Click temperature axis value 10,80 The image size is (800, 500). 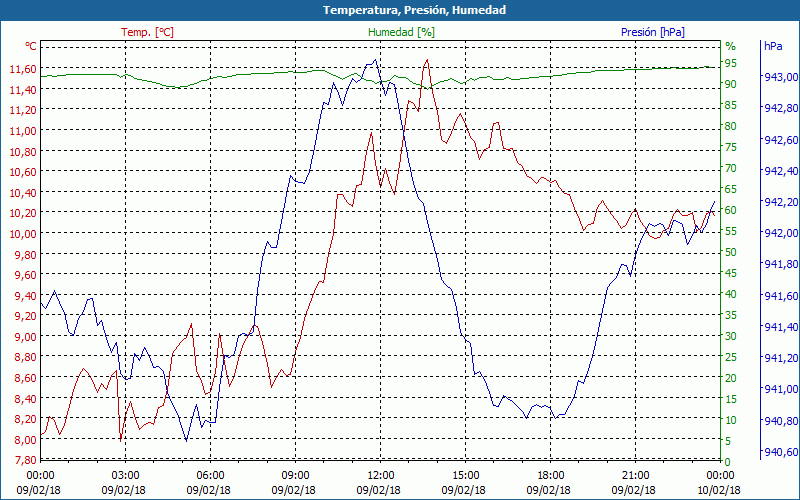click(23, 152)
